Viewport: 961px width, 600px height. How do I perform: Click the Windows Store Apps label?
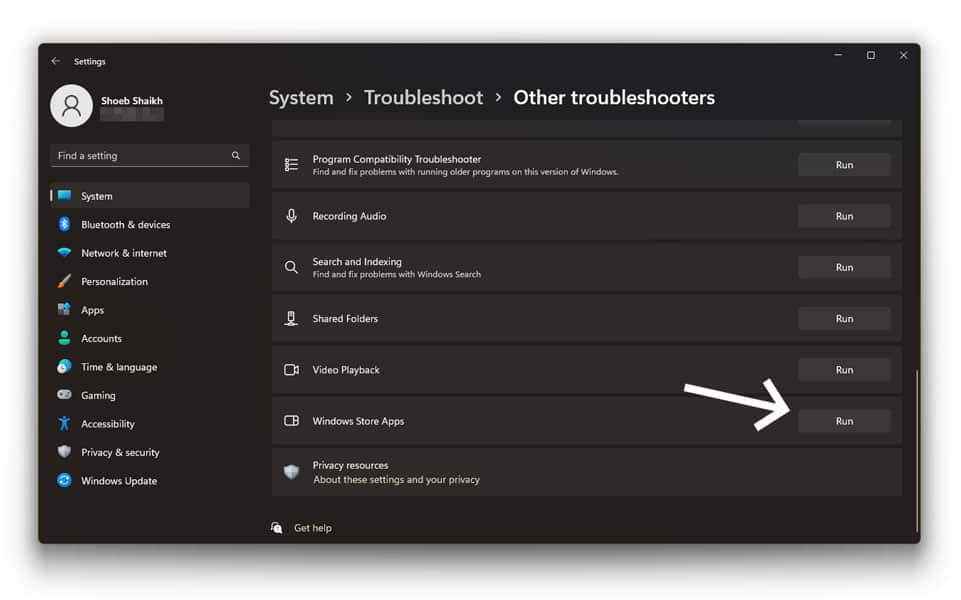tap(358, 421)
